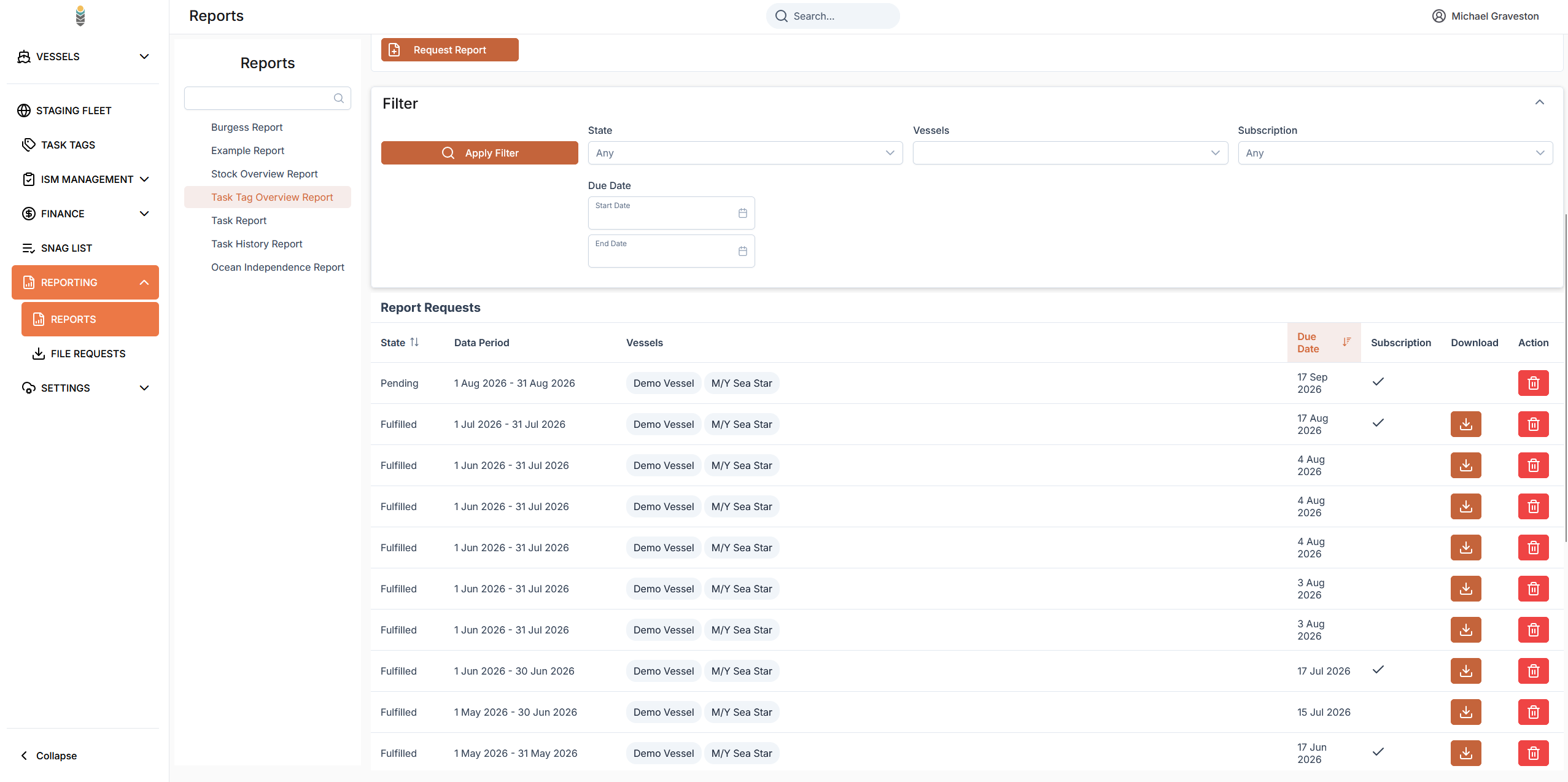Click the Demo Vessel tag in the Pending row
The image size is (1568, 782).
[x=664, y=383]
